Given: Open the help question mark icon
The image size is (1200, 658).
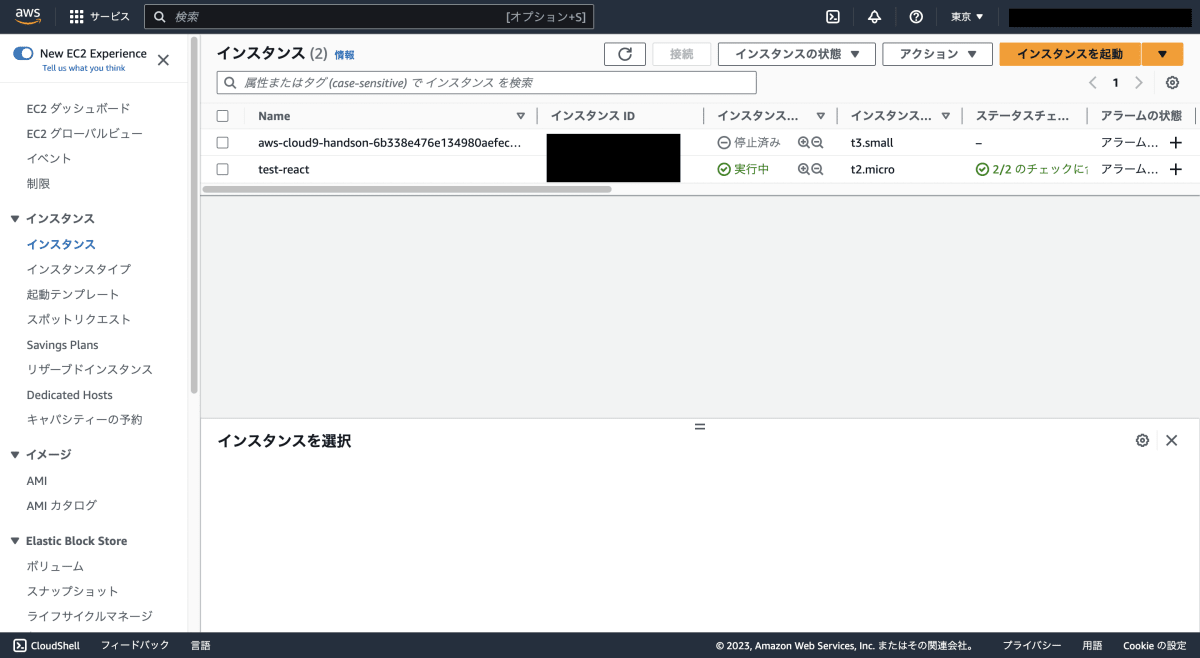Looking at the screenshot, I should [916, 16].
